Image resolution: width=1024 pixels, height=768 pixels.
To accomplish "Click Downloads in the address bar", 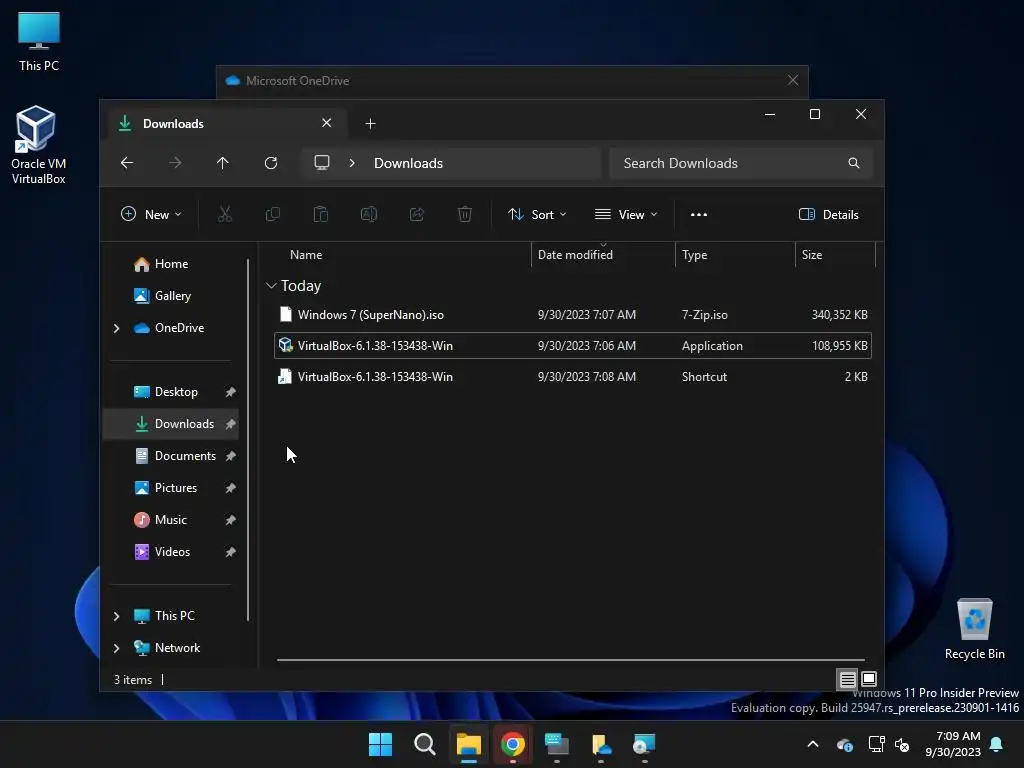I will 408,163.
